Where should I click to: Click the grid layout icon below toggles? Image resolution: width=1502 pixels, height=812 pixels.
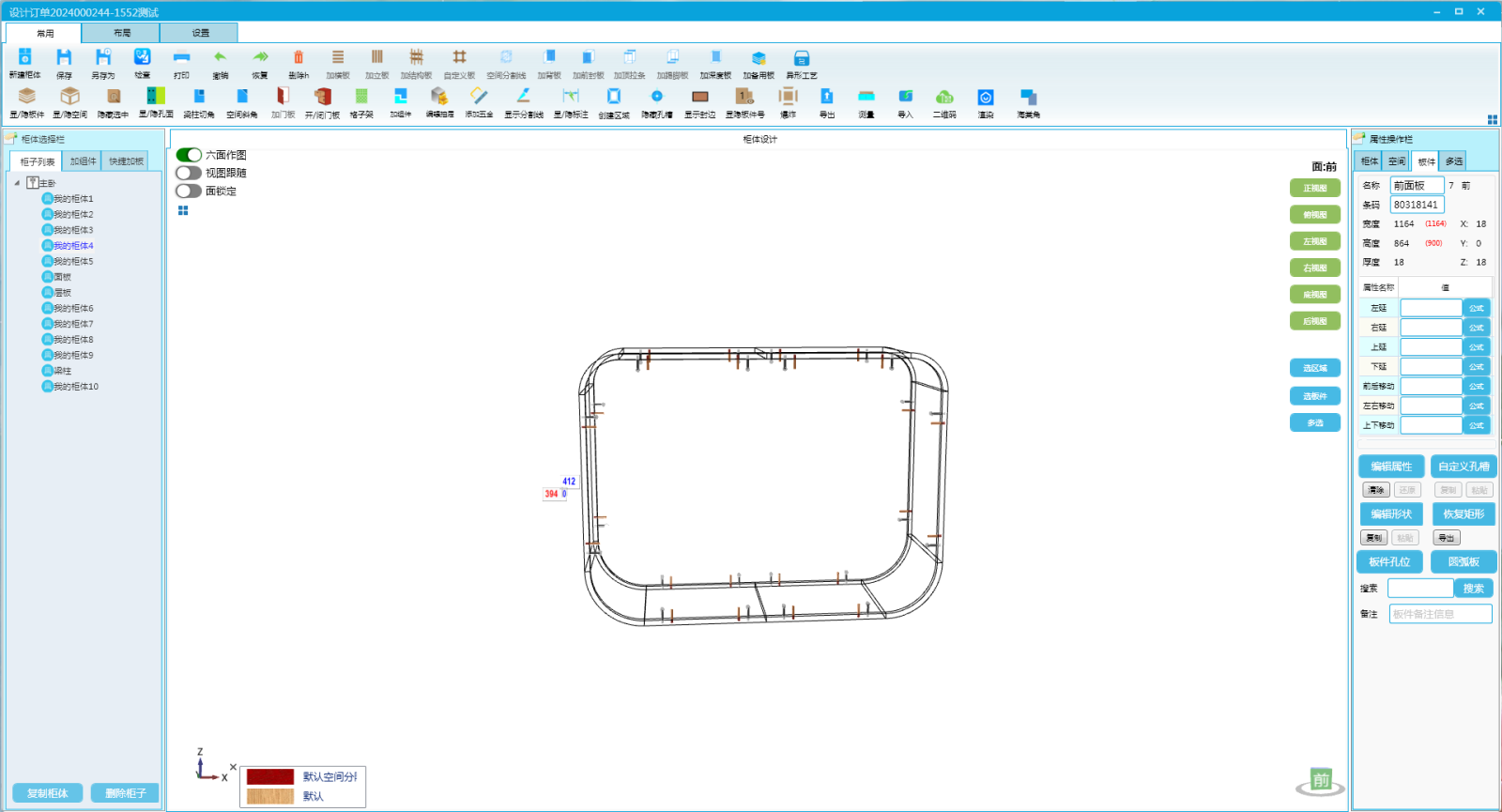[183, 210]
